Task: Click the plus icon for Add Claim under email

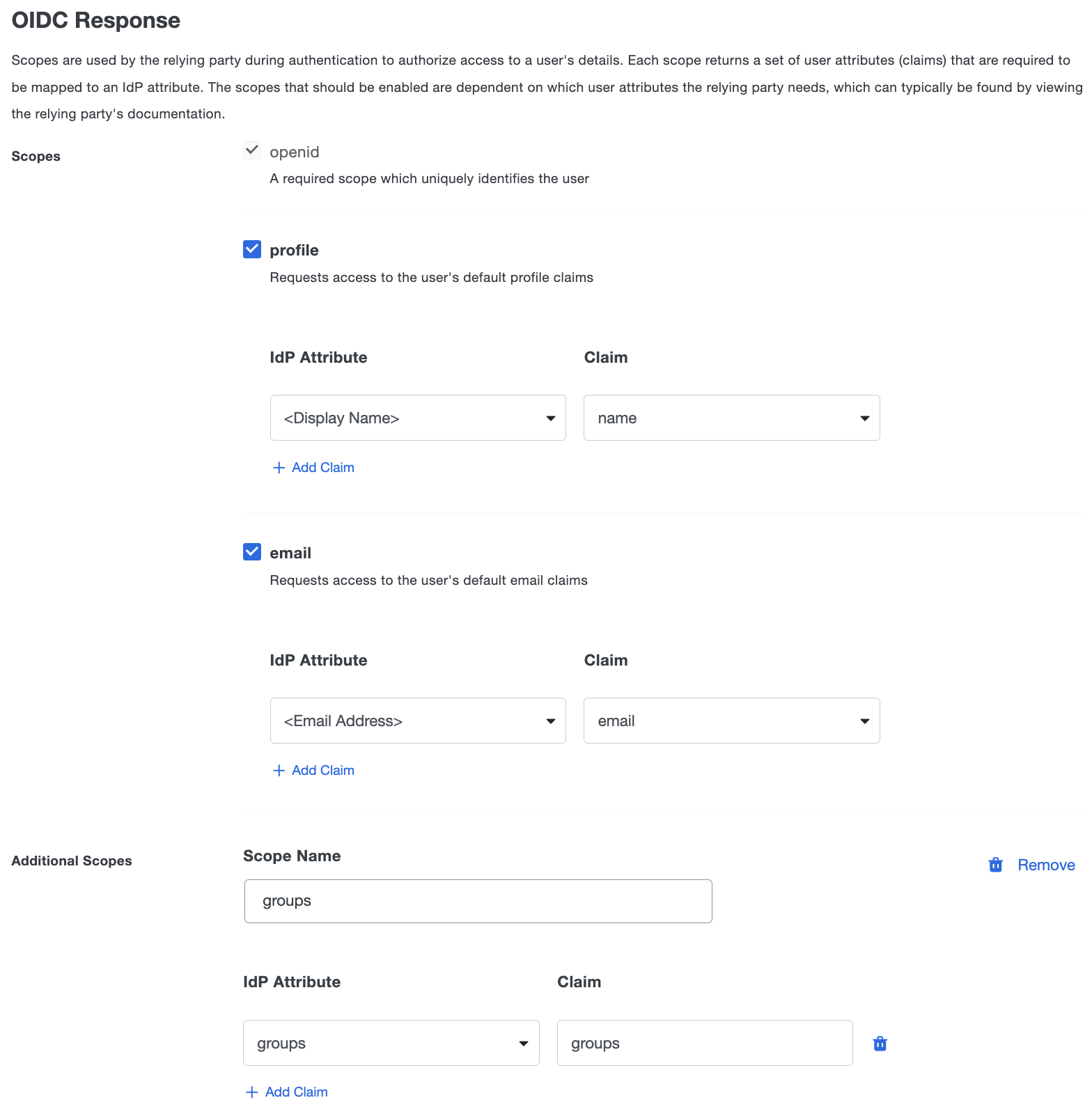Action: [279, 770]
